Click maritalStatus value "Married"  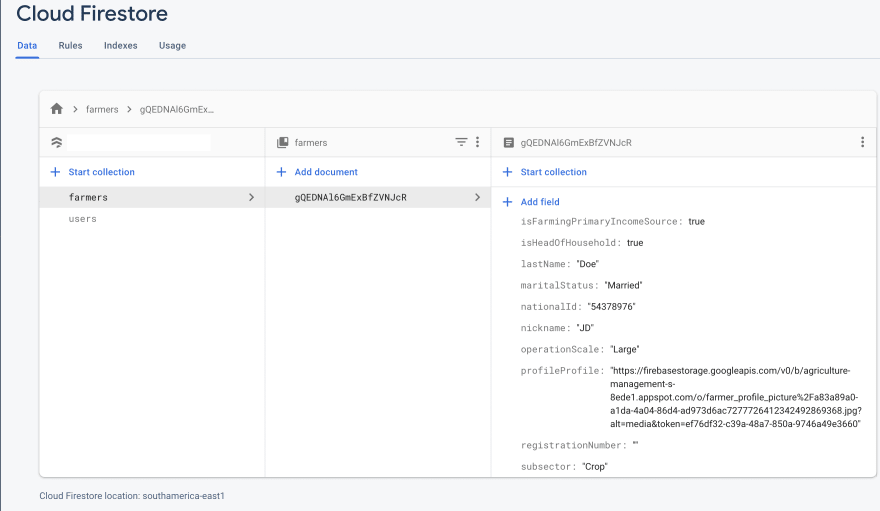click(623, 286)
